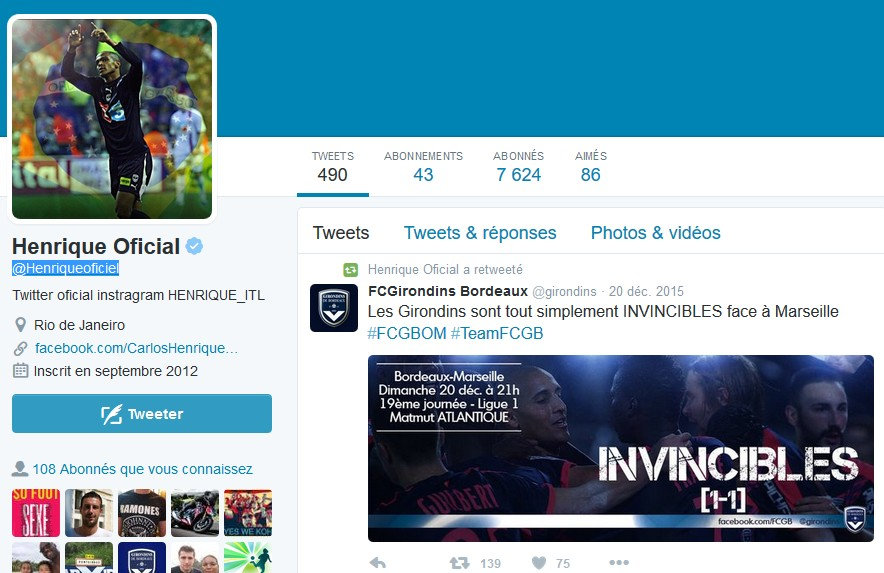884x573 pixels.
Task: Open the INVINCIBLES match image
Action: (621, 448)
